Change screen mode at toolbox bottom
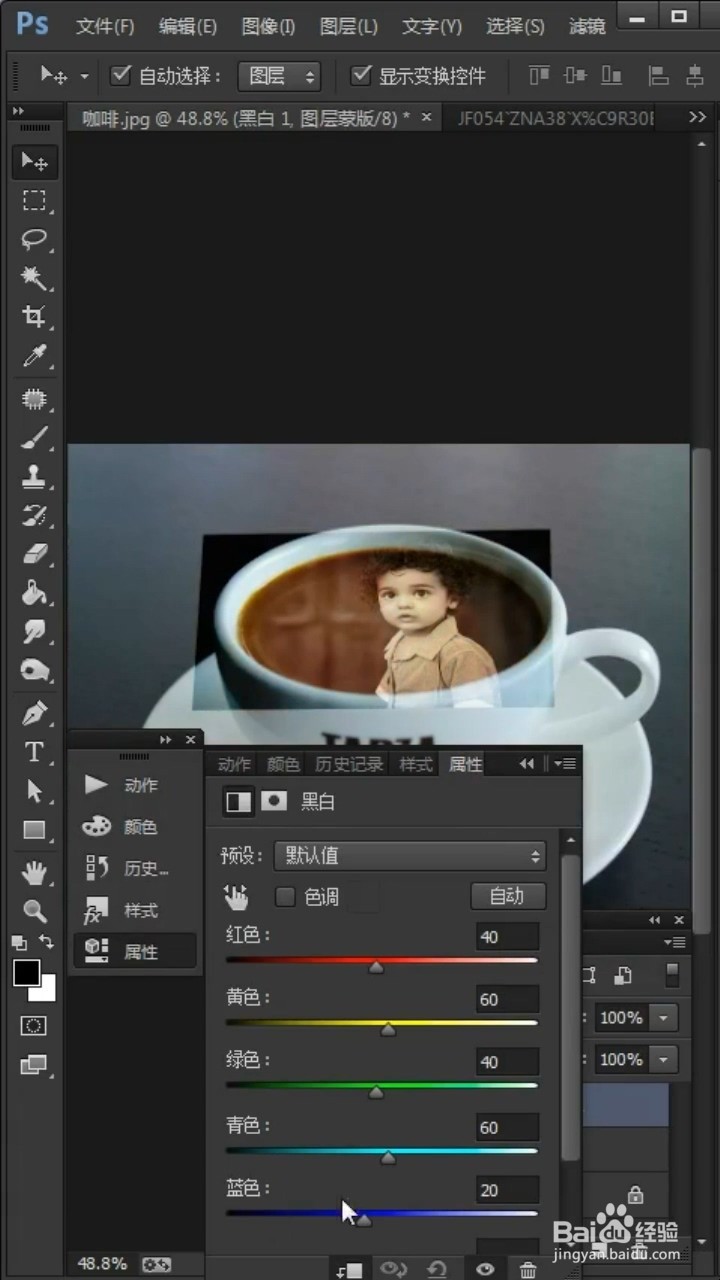 click(34, 1065)
